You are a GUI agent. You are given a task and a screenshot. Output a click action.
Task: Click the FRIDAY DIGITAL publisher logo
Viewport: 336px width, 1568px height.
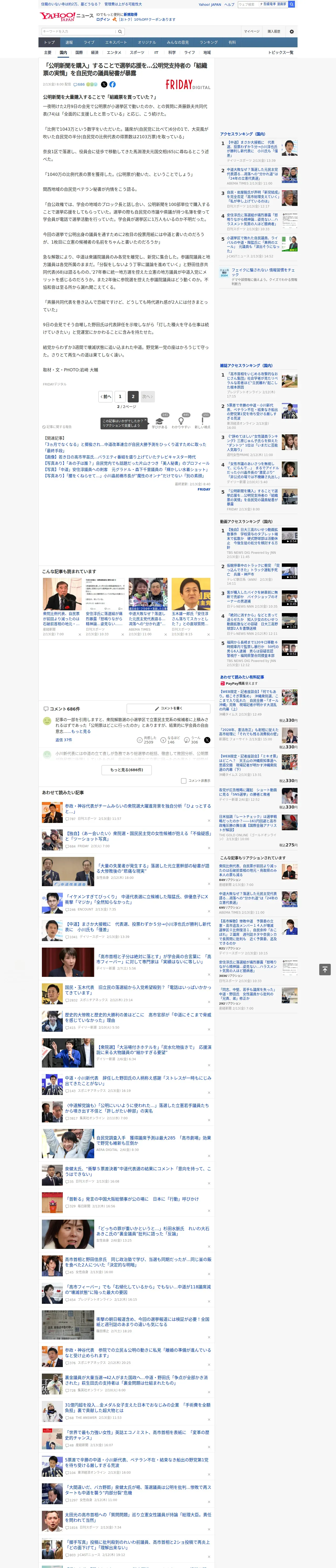tap(188, 85)
